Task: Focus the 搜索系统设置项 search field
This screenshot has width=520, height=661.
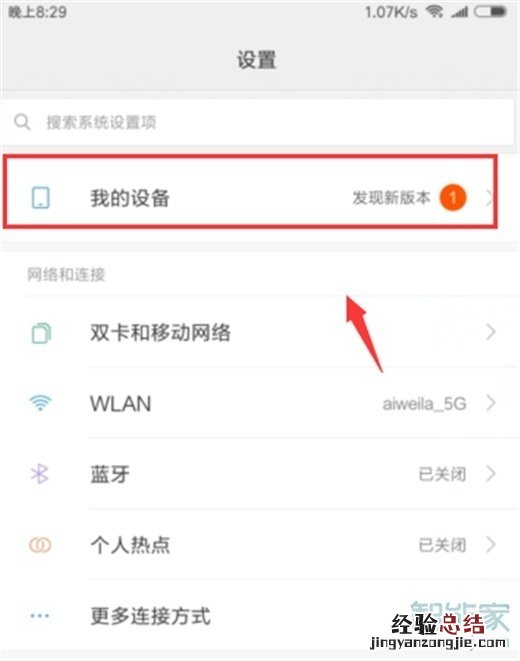Action: [258, 122]
